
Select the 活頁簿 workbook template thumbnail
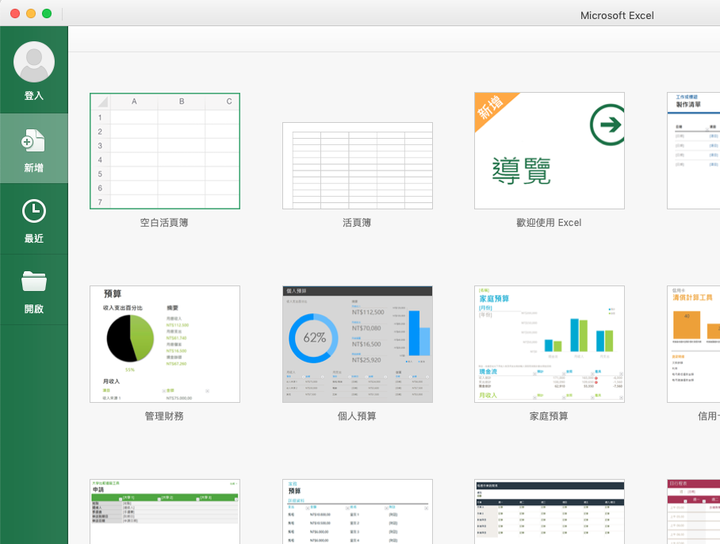[x=357, y=166]
